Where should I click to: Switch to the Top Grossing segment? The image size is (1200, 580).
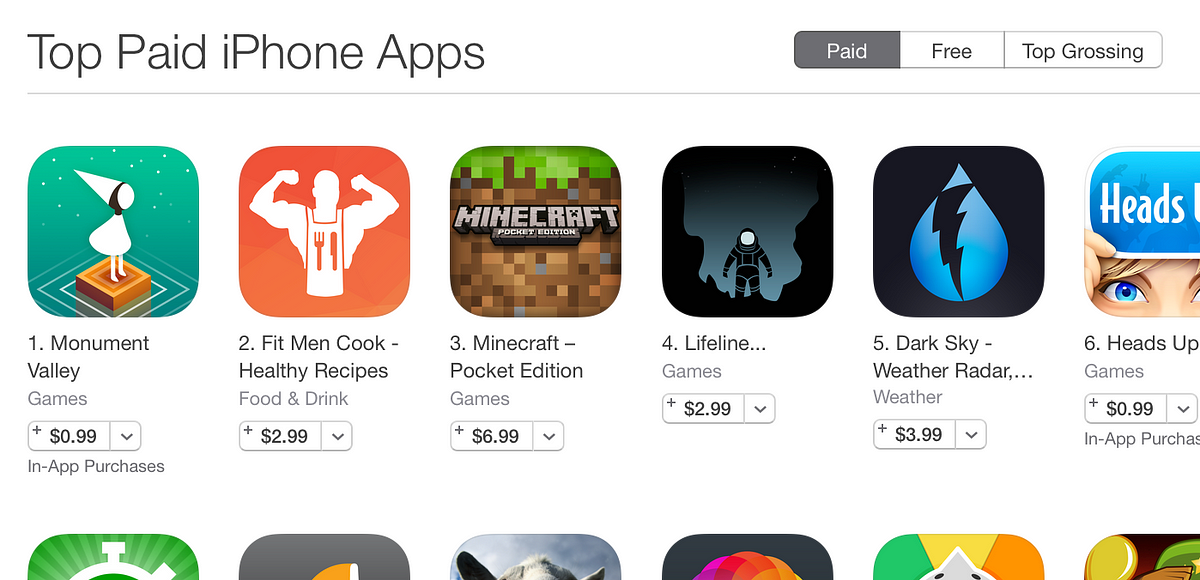point(1083,51)
